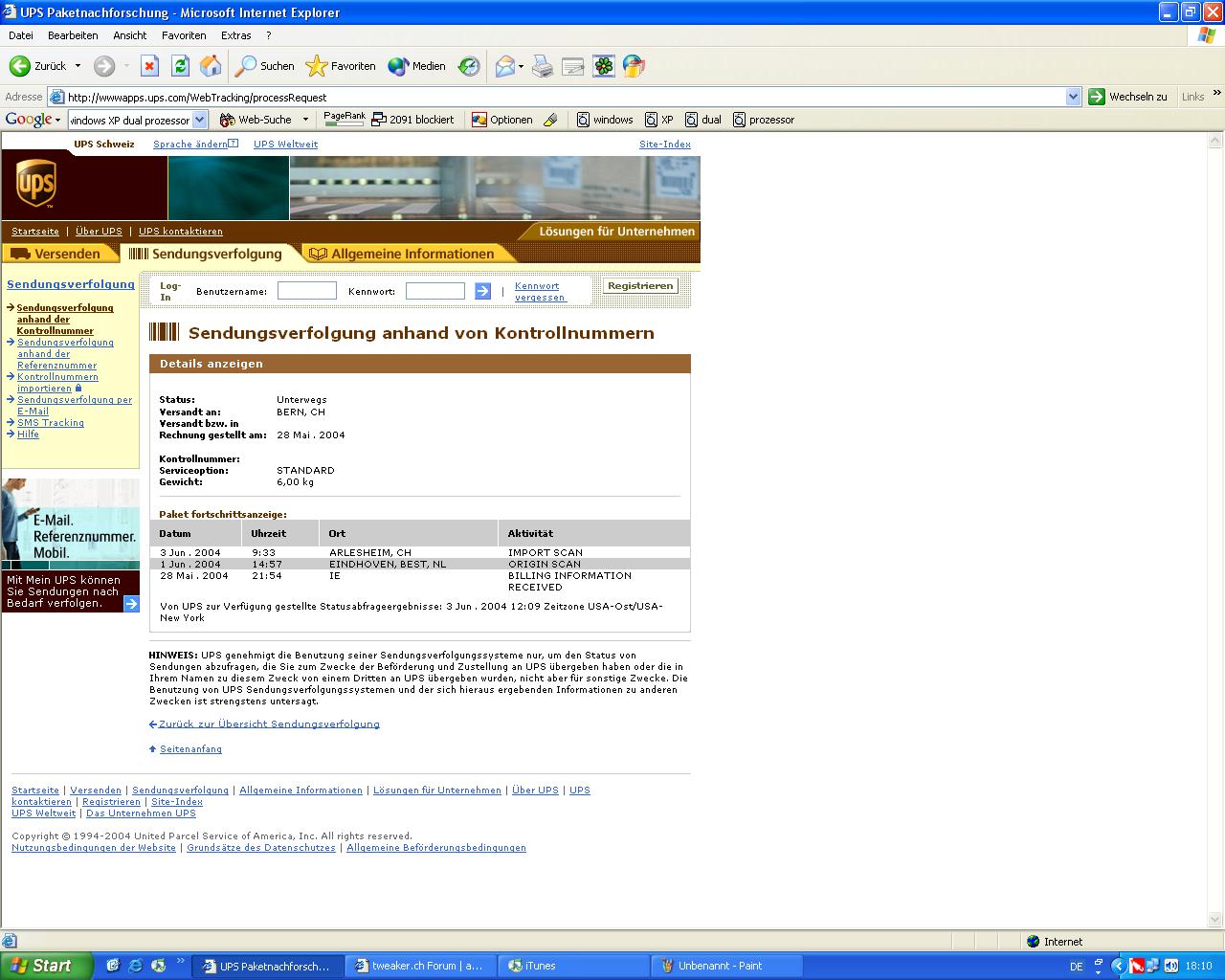Follow the 'Kennwort vergessen' link

click(538, 292)
